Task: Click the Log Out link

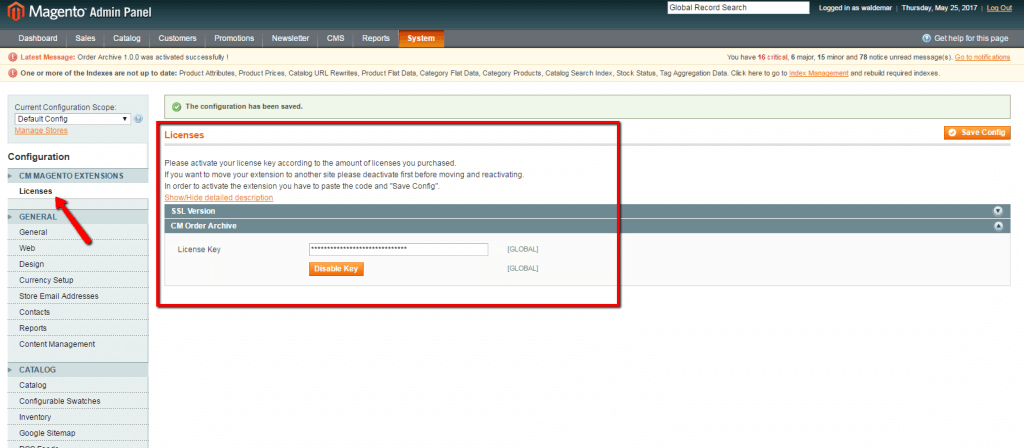Action: tap(999, 8)
